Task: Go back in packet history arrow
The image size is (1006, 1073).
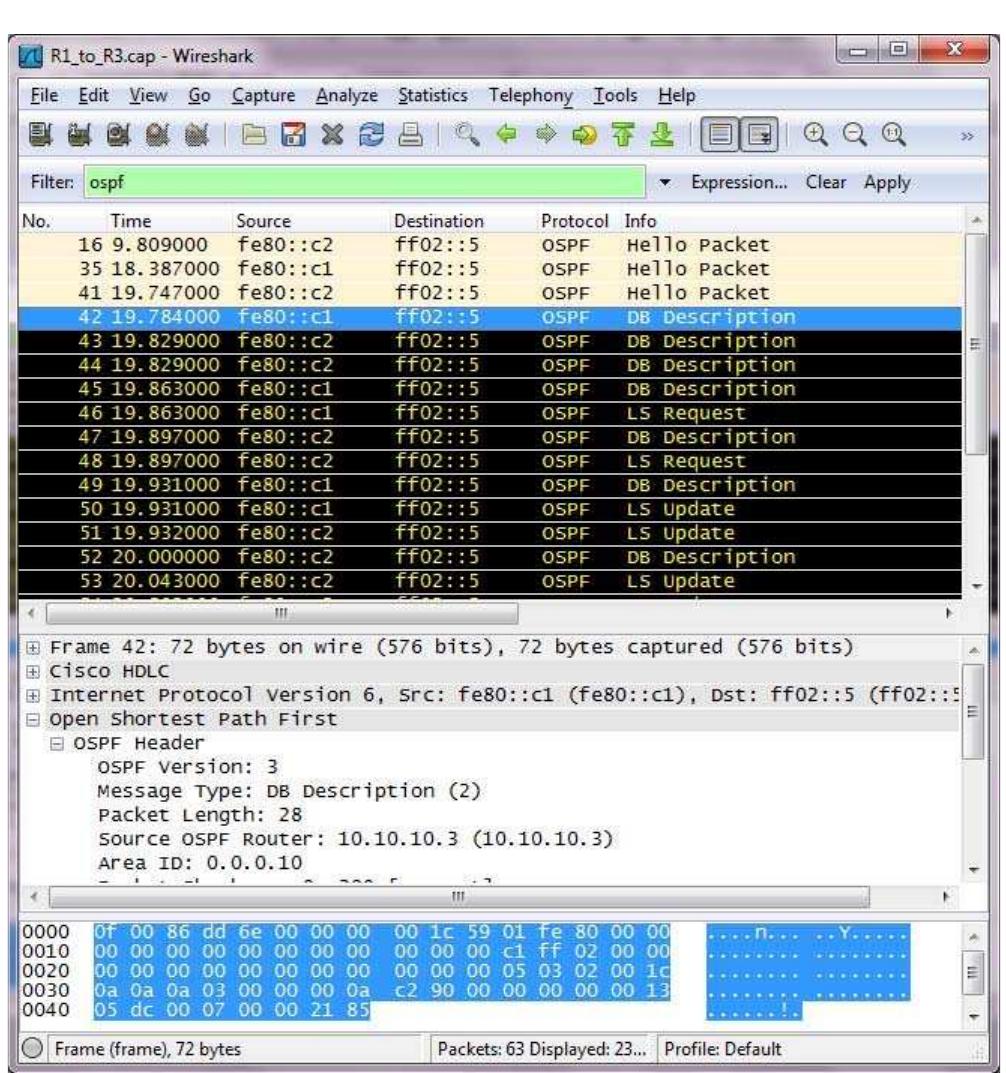Action: coord(506,134)
